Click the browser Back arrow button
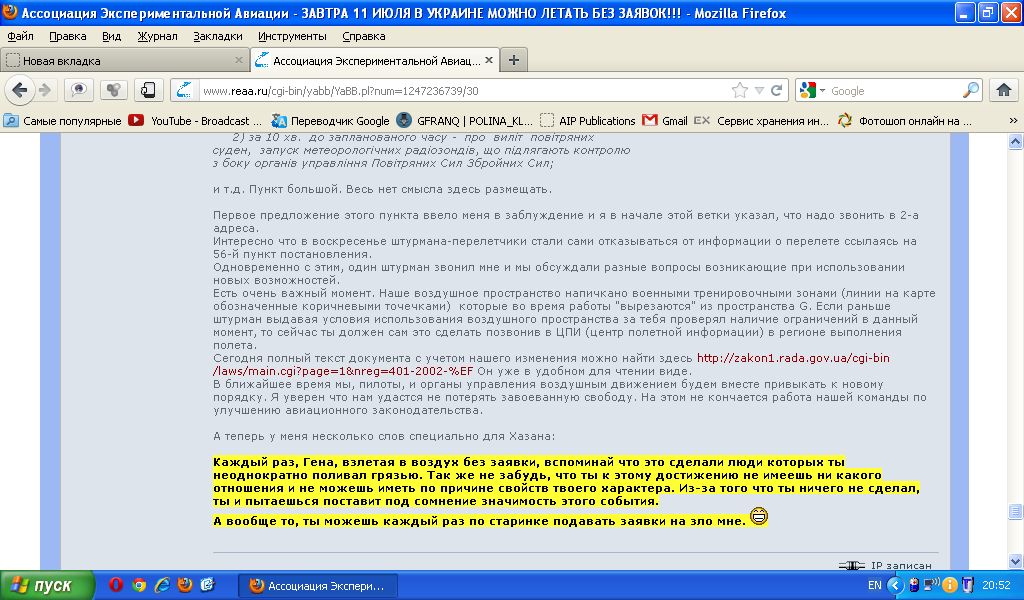This screenshot has width=1024, height=600. pyautogui.click(x=19, y=91)
